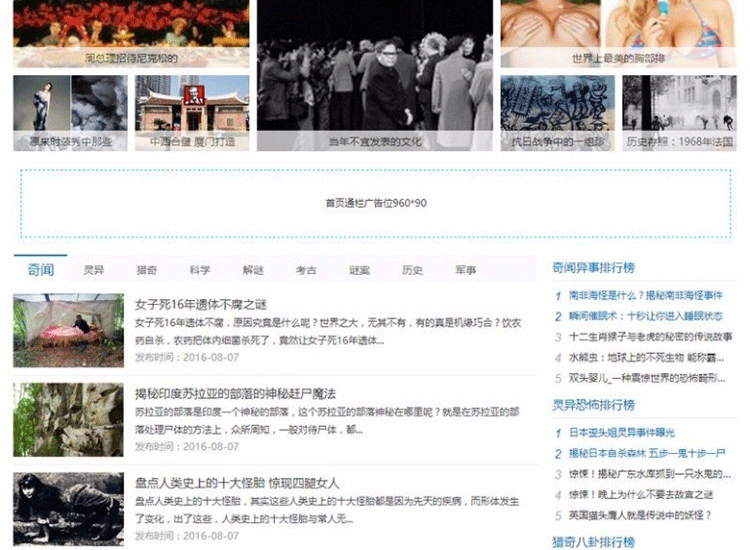Click the summary text starting 女子死16年遗体不腐，原因

click(328, 331)
